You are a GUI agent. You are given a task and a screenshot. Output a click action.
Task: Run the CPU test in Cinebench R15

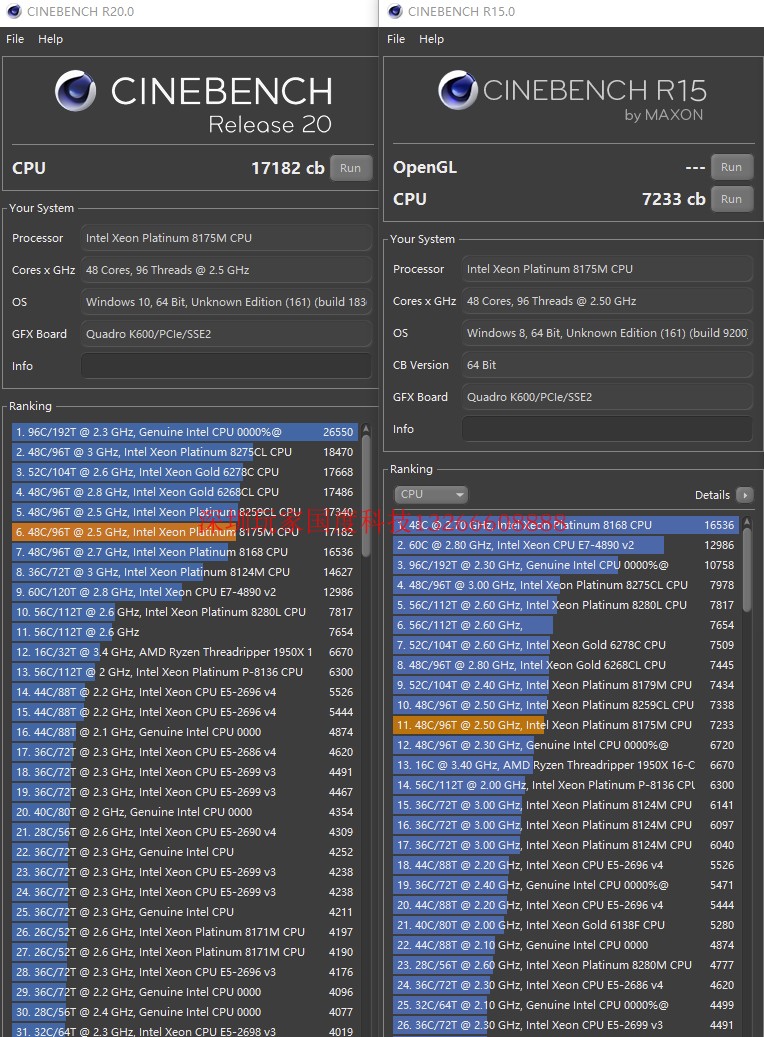[x=732, y=199]
